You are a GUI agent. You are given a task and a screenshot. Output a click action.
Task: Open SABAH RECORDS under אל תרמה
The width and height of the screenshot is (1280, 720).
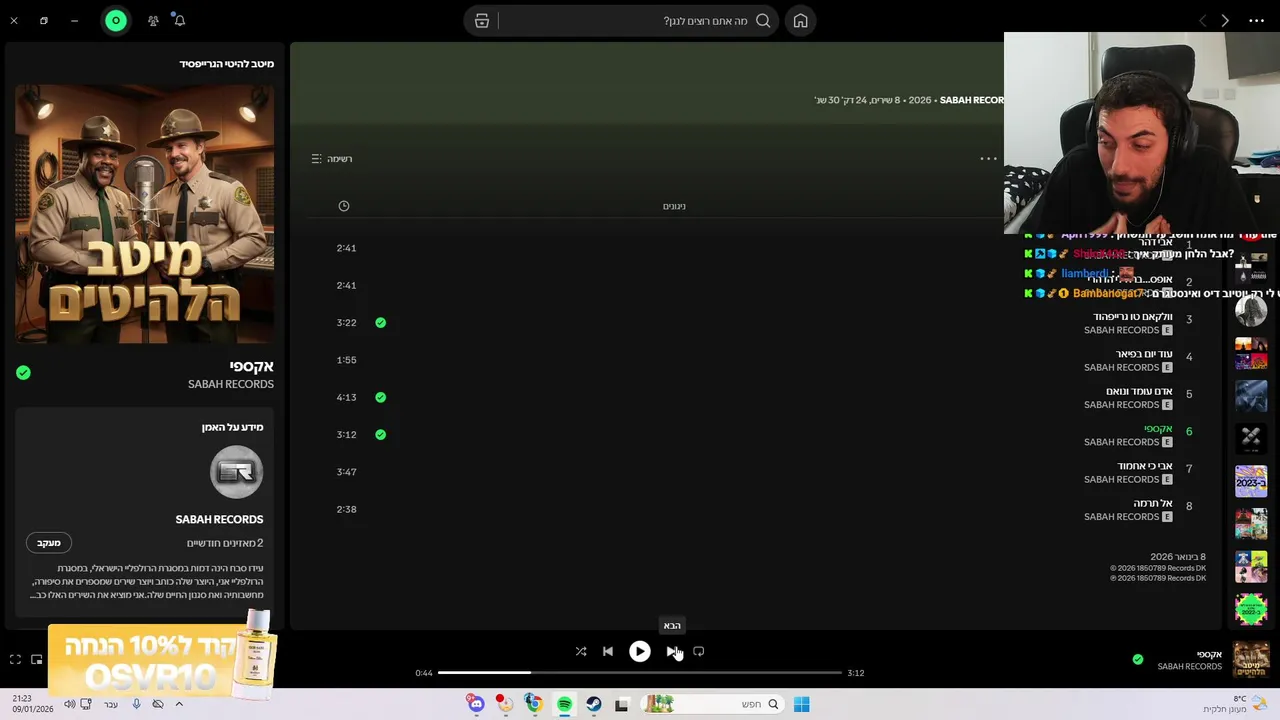pos(1121,517)
